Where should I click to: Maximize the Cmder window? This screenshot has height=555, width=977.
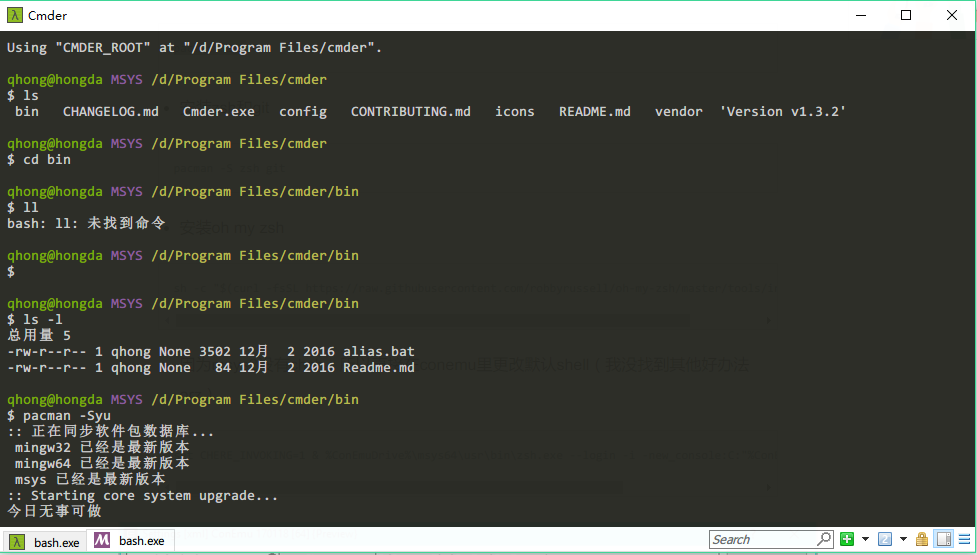click(x=906, y=15)
